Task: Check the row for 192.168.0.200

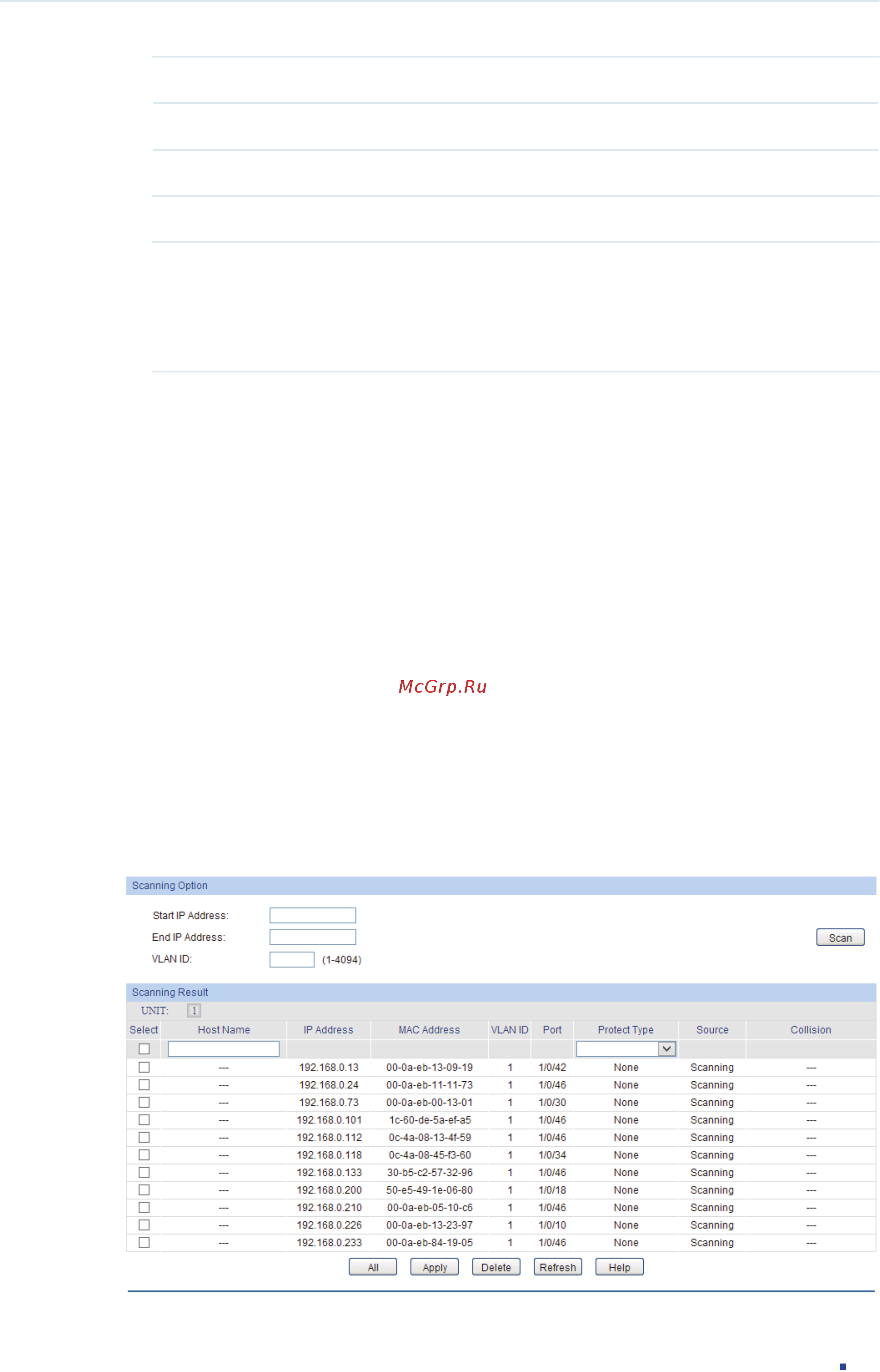Action: [144, 1190]
